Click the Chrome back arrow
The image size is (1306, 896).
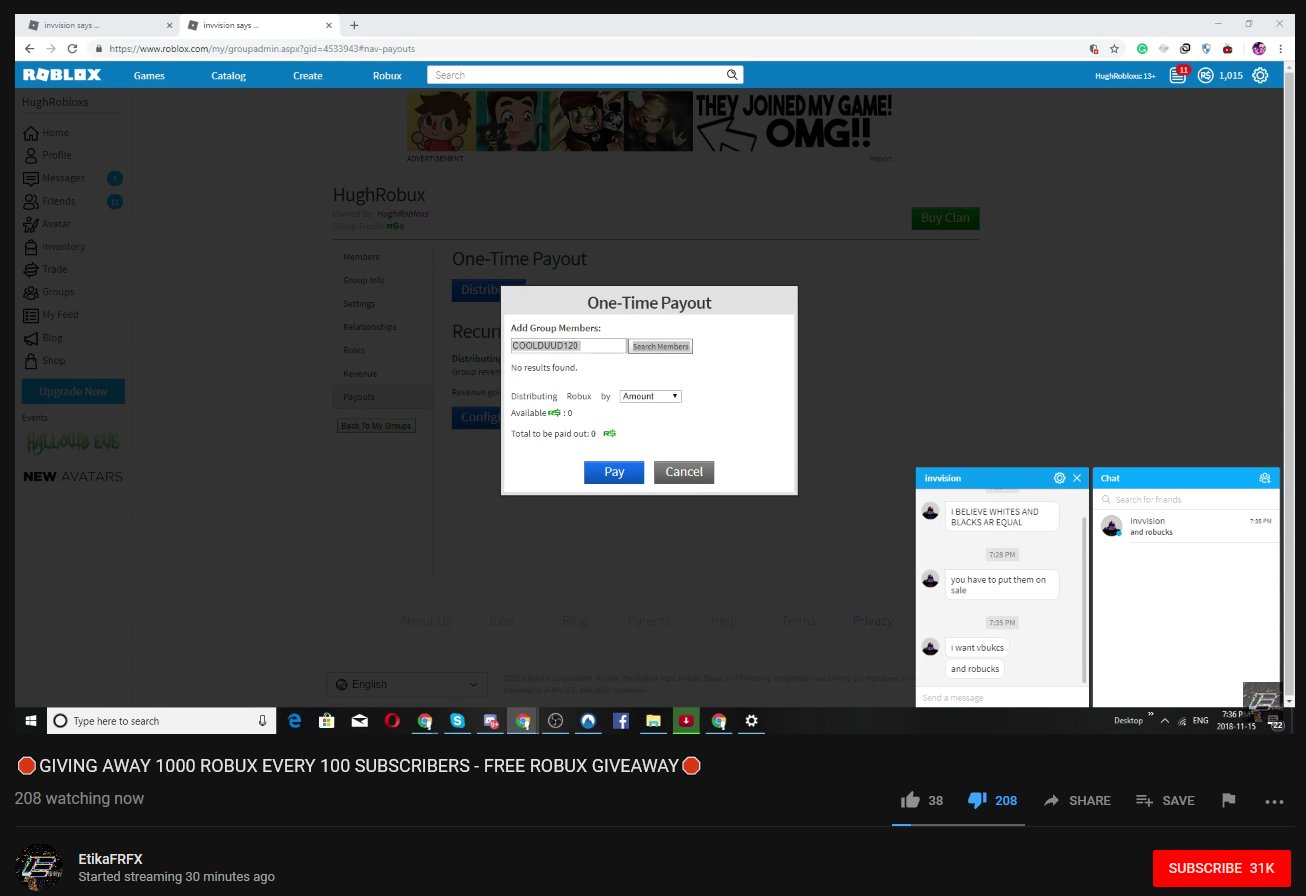click(x=28, y=48)
